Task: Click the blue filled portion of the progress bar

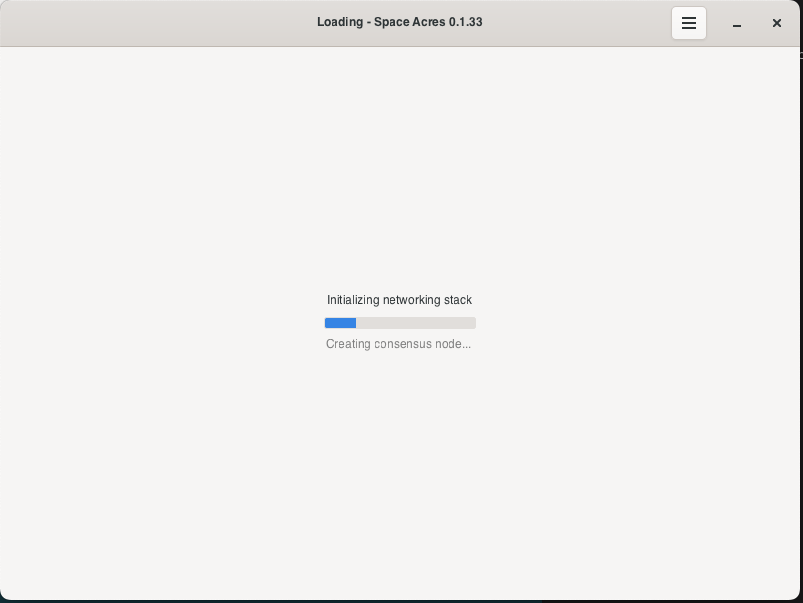Action: [x=340, y=323]
